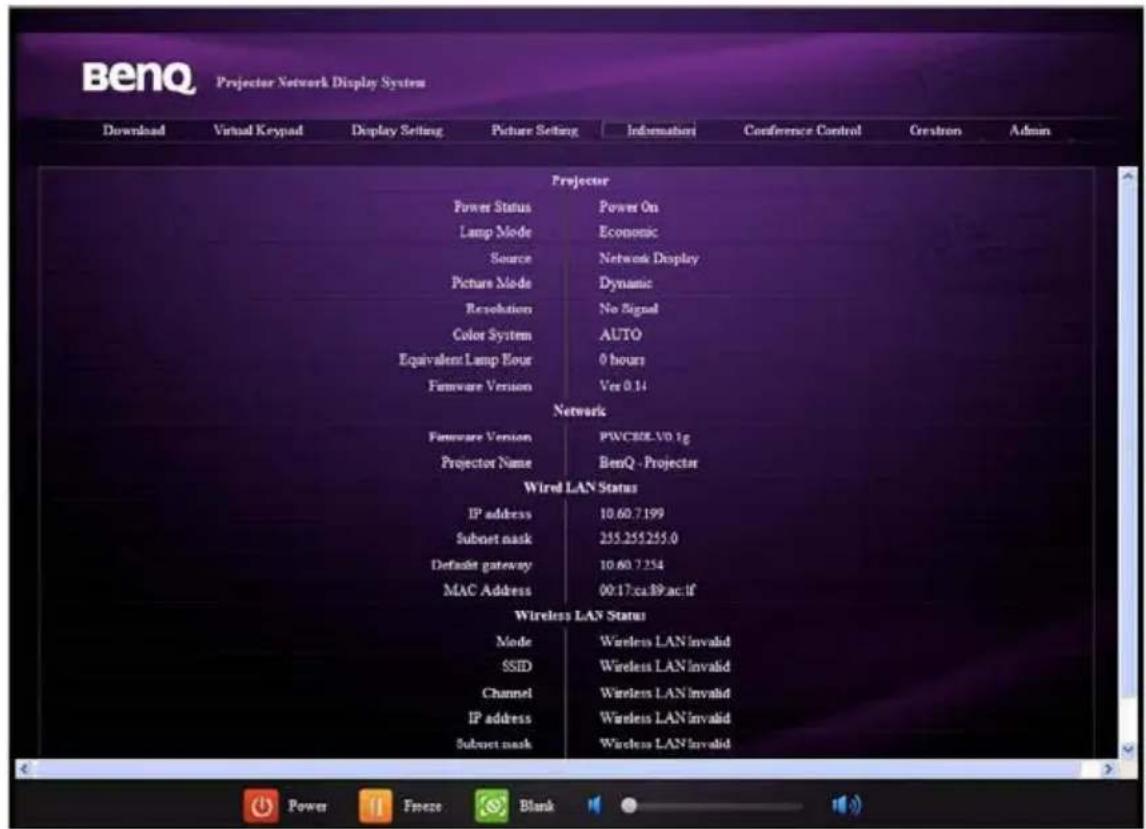Click the No Signal resolution value

click(x=629, y=308)
